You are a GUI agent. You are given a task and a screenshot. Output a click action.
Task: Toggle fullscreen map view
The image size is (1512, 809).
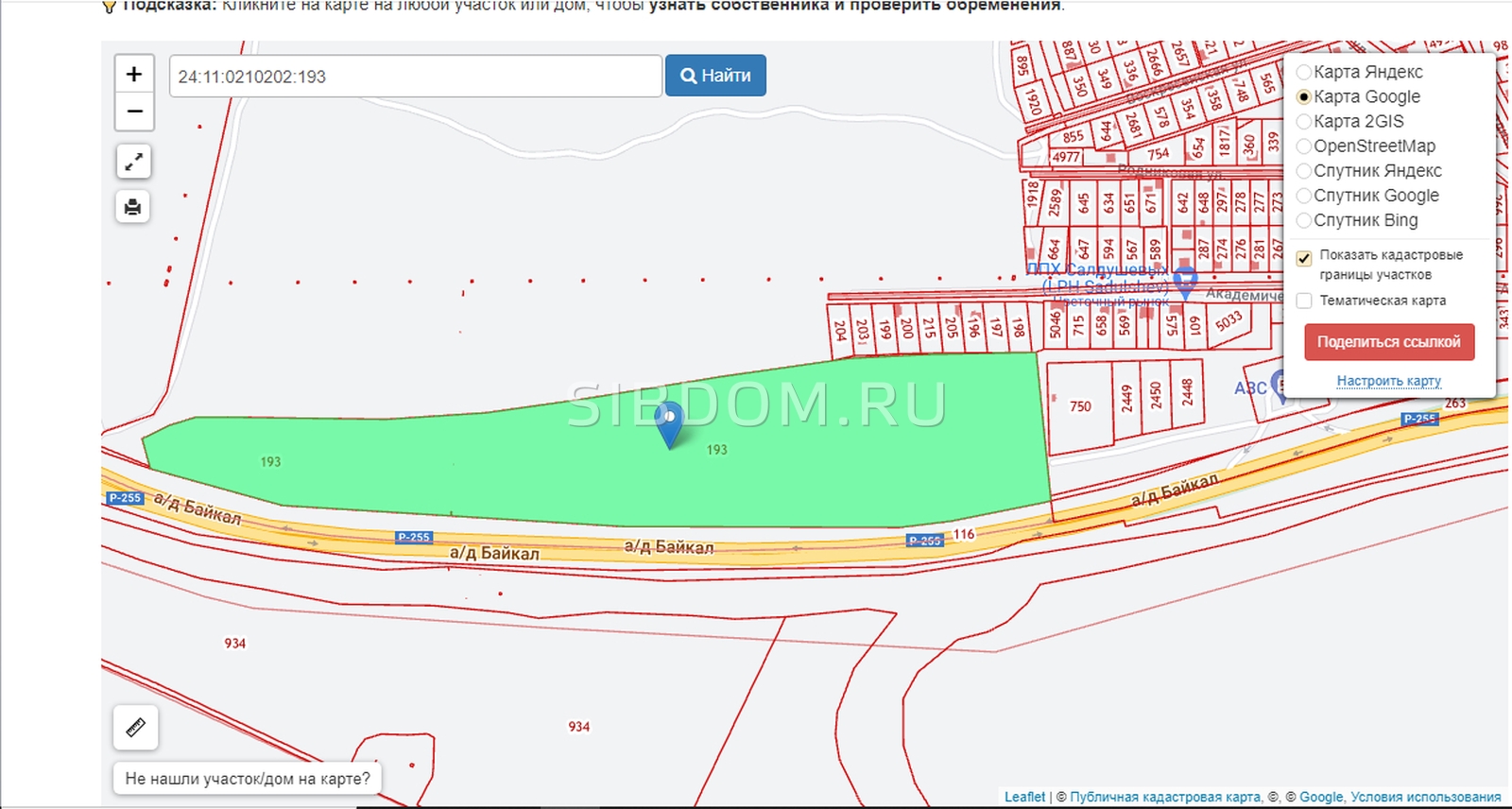click(133, 162)
